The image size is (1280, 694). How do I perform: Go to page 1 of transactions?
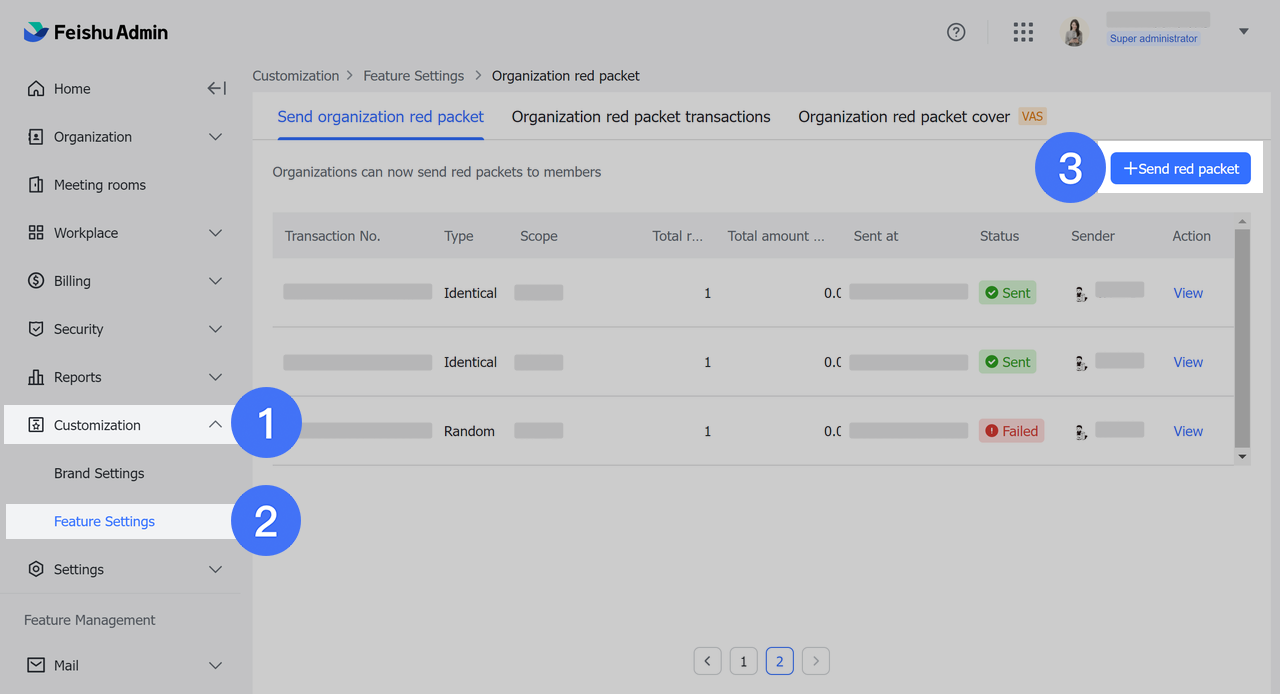click(743, 661)
